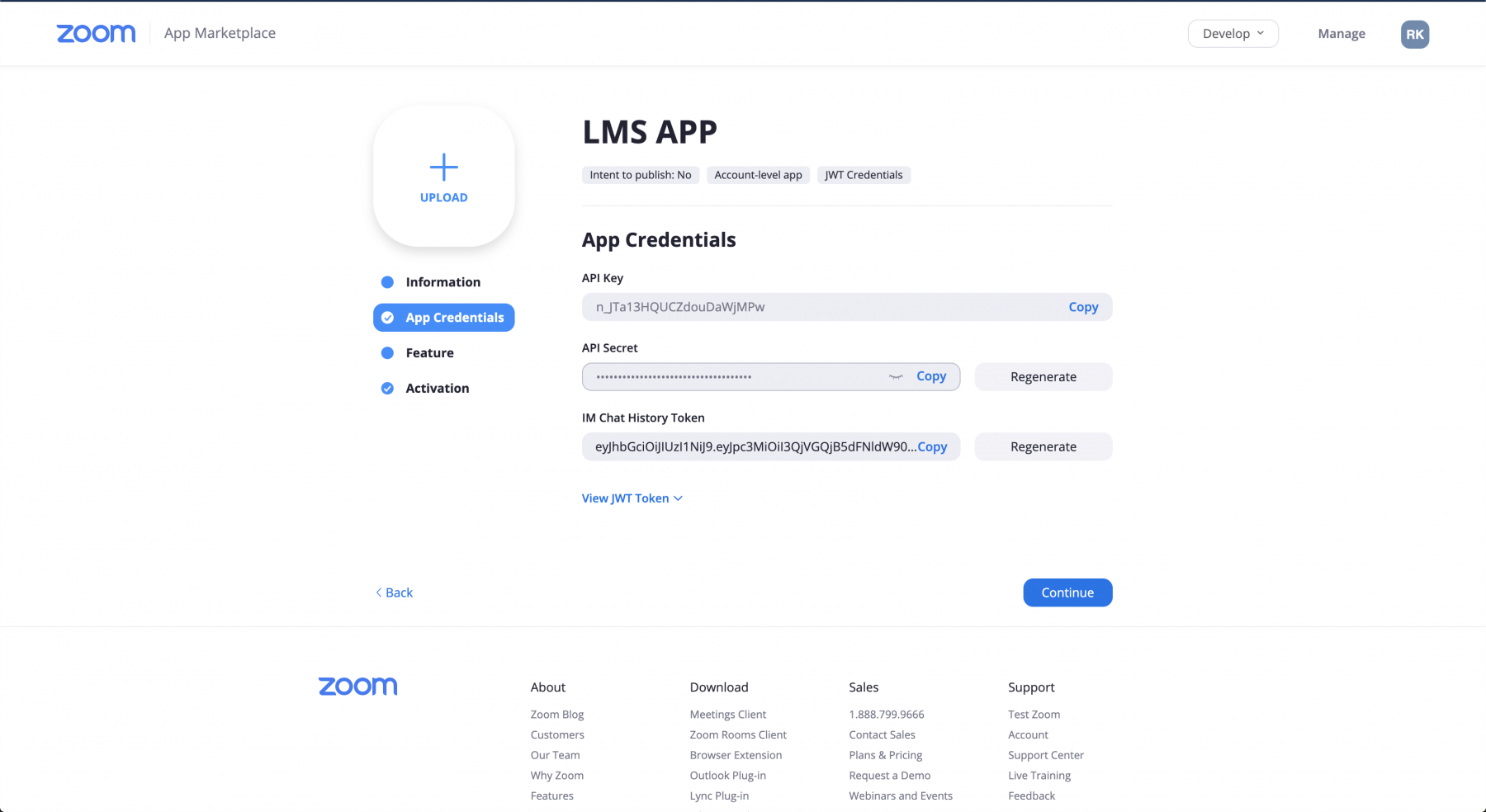The height and width of the screenshot is (812, 1486).
Task: Open the Develop dropdown
Action: (1233, 34)
